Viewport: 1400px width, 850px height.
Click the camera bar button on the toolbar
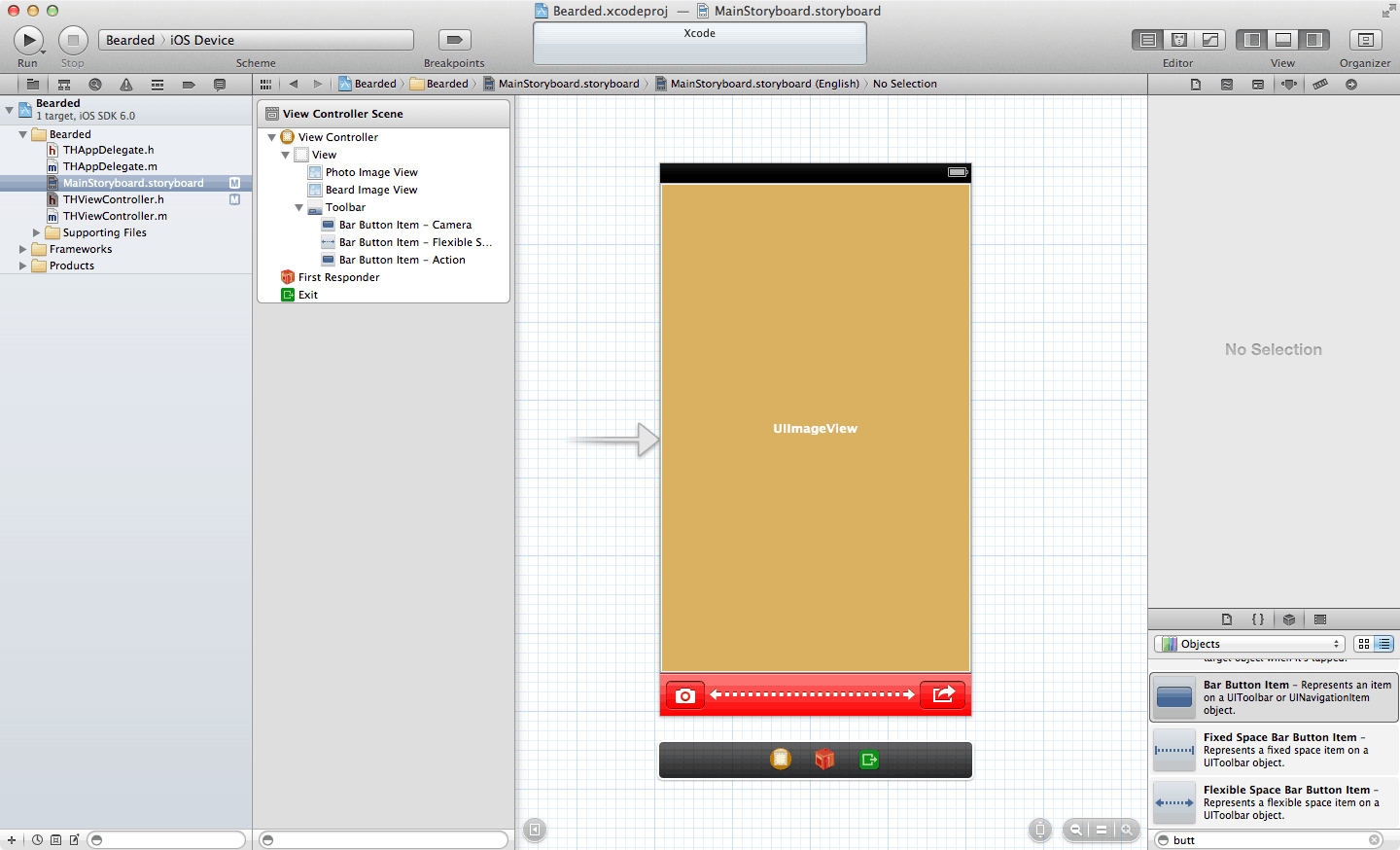[x=684, y=695]
